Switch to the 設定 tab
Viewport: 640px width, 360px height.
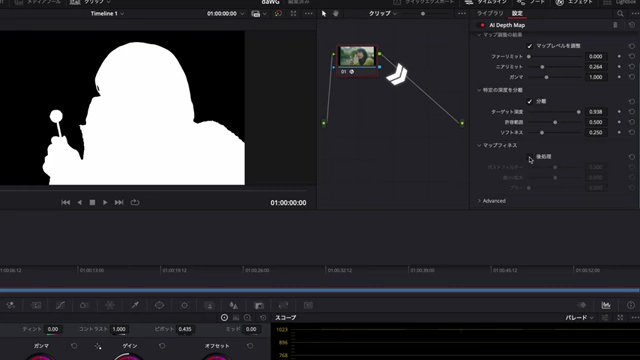point(517,13)
